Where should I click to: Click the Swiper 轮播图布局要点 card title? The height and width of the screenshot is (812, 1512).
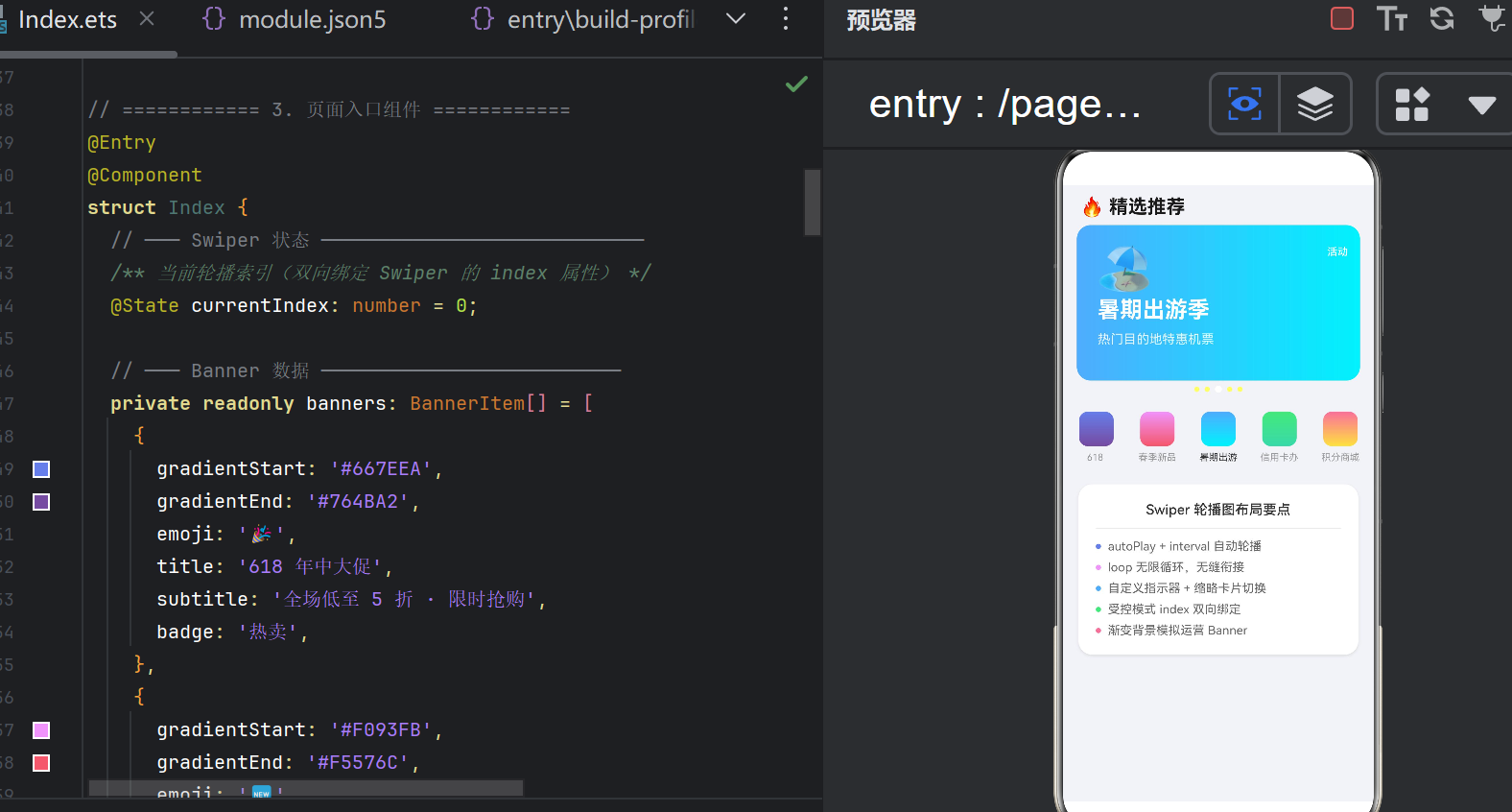tap(1218, 510)
